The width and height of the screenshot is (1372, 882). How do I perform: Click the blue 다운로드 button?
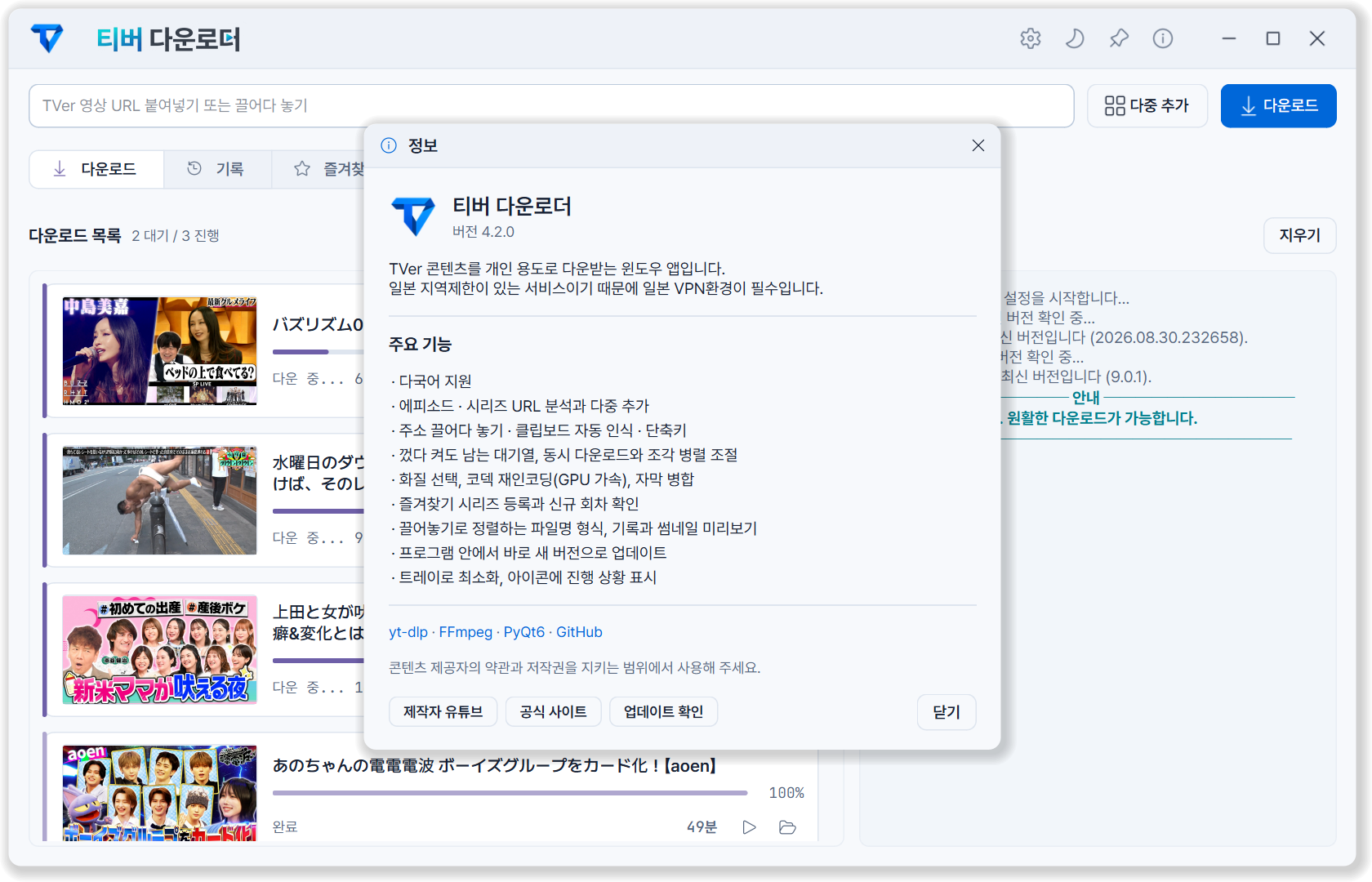coord(1279,105)
